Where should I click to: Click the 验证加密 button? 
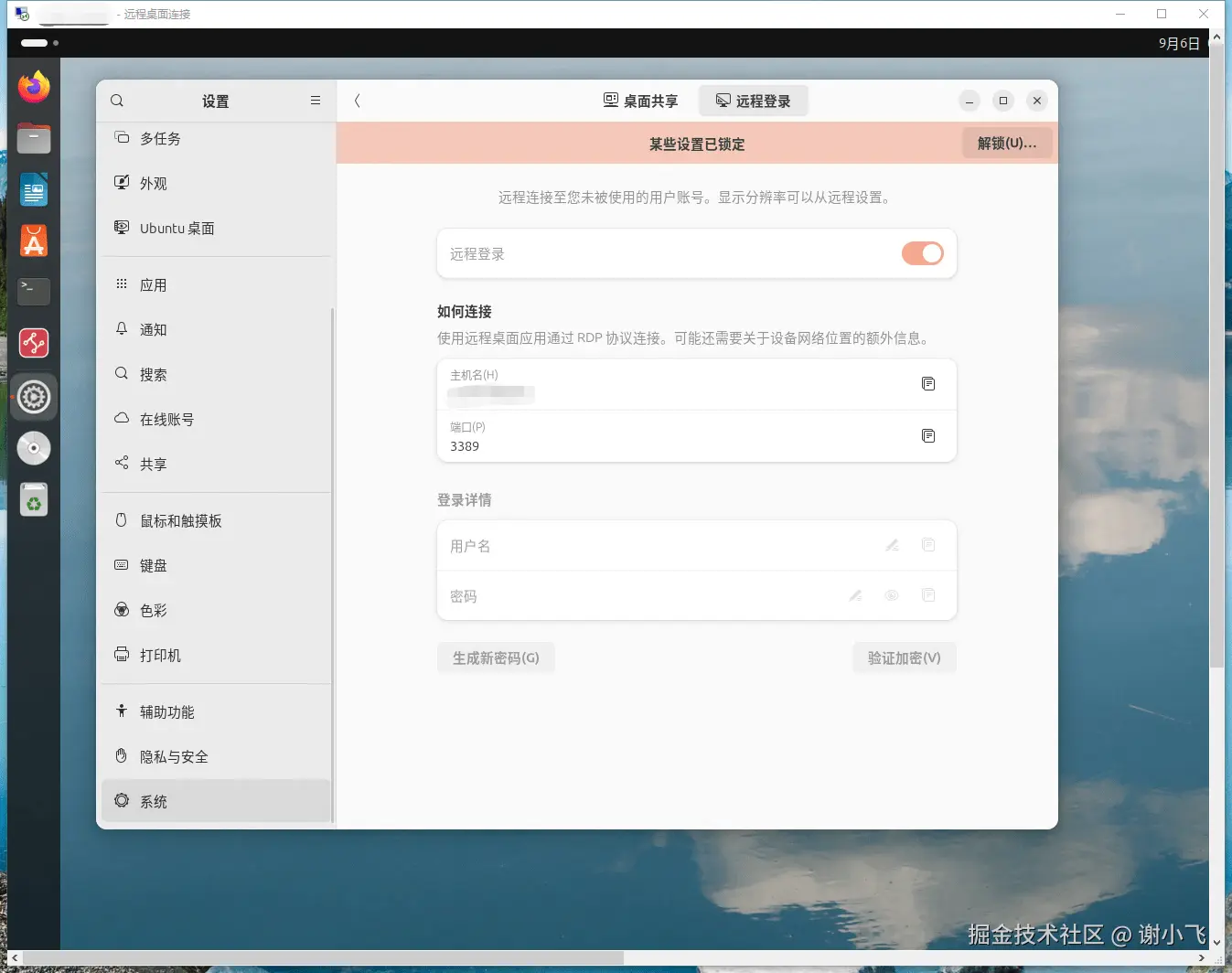tap(904, 658)
